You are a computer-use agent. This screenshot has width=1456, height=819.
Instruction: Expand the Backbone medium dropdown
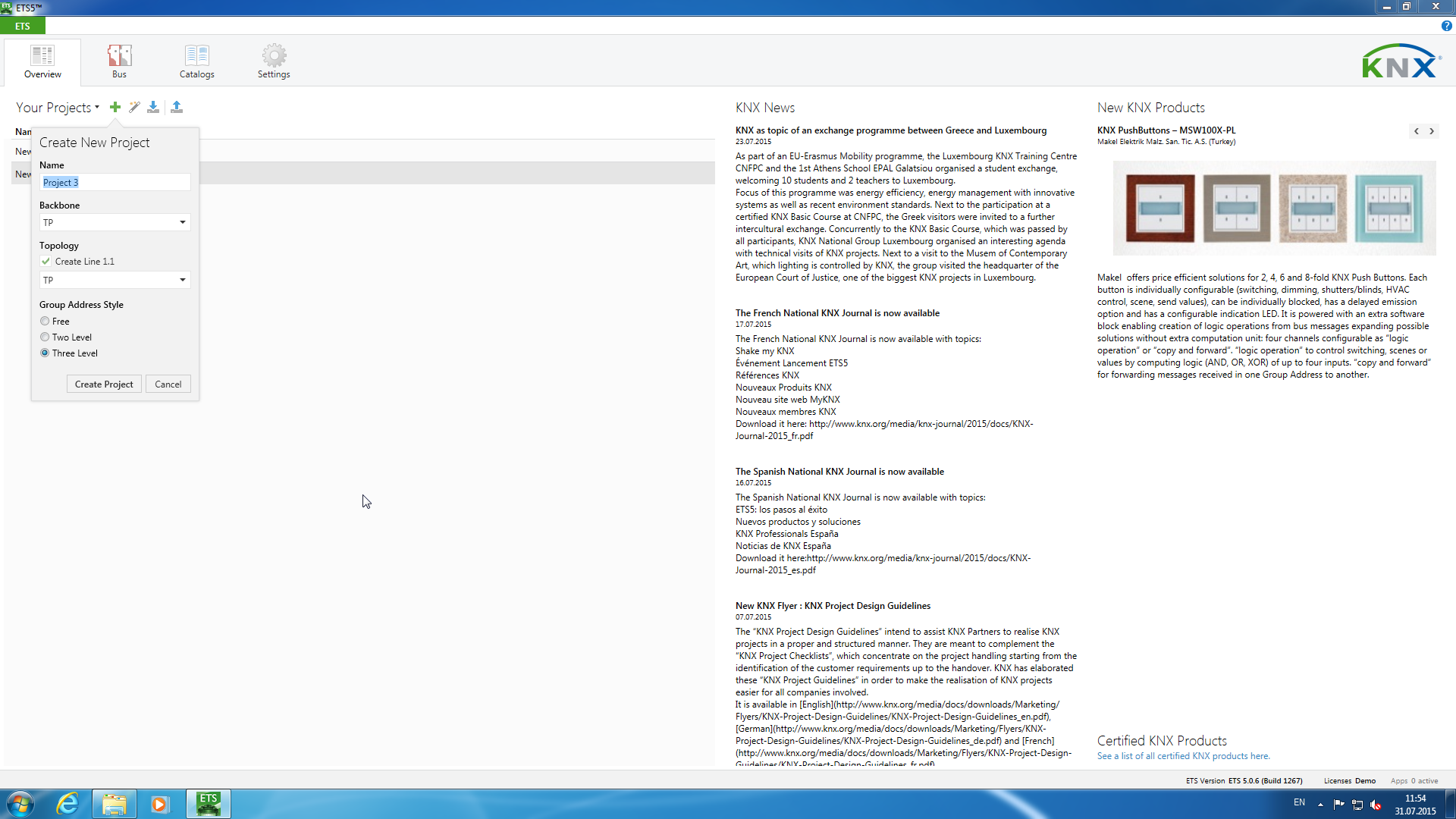(x=182, y=222)
